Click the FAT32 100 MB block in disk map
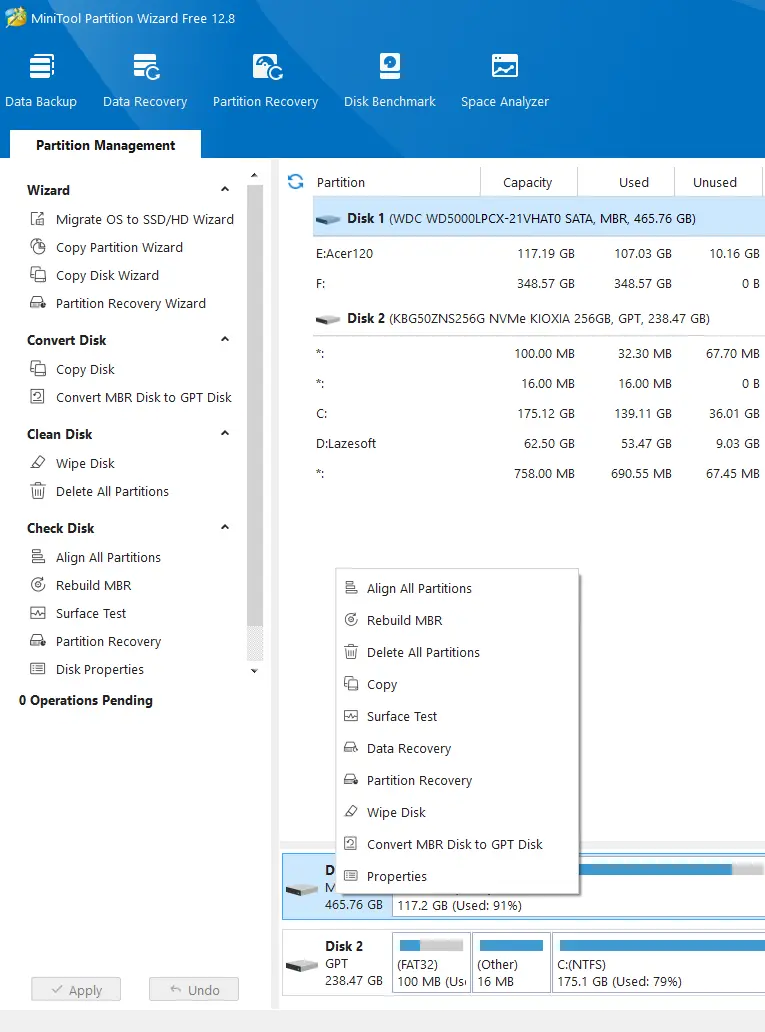Viewport: 765px width, 1032px height. coord(431,962)
